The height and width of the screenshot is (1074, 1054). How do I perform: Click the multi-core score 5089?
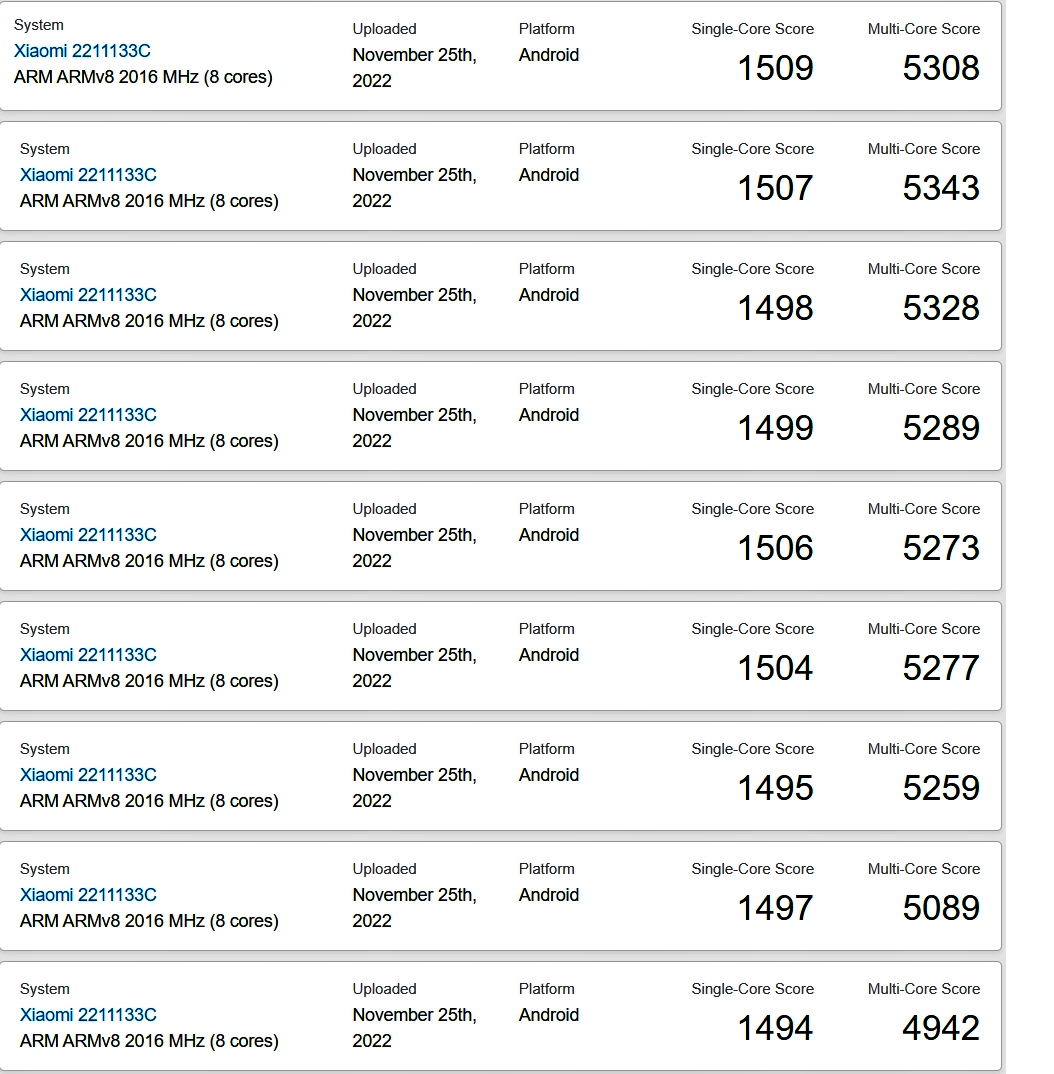point(941,908)
